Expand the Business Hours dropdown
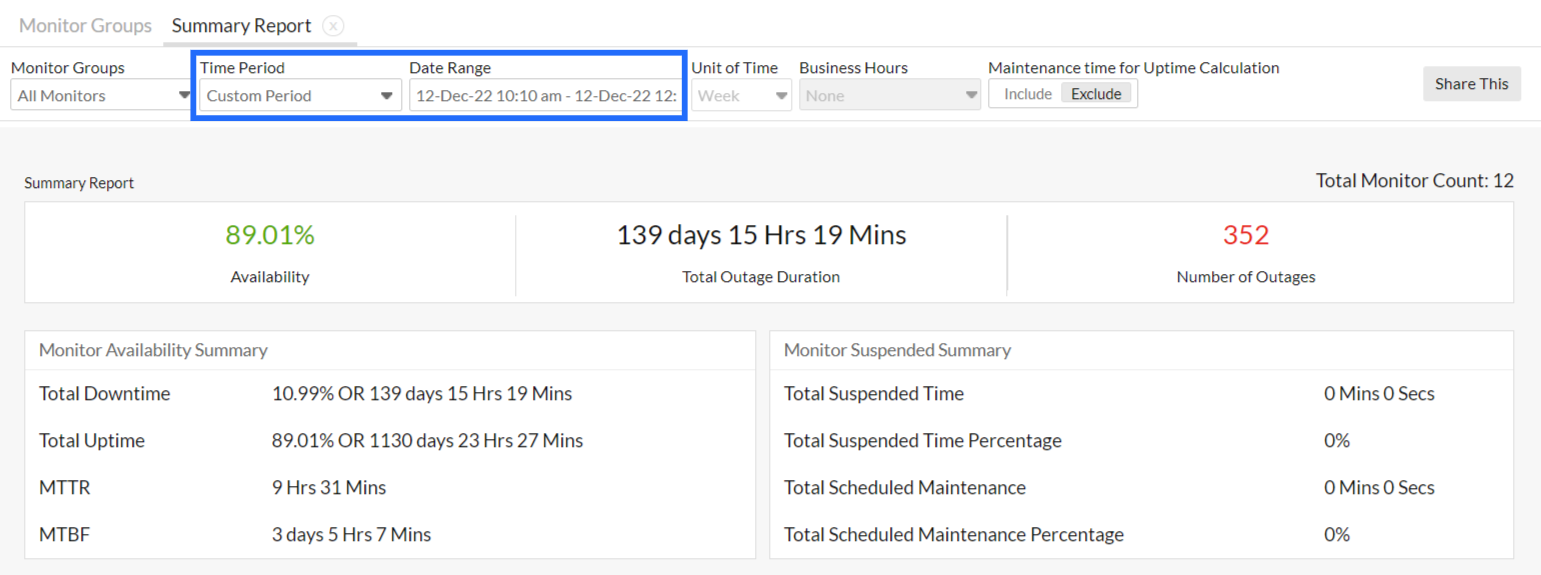1541x575 pixels. [x=889, y=96]
